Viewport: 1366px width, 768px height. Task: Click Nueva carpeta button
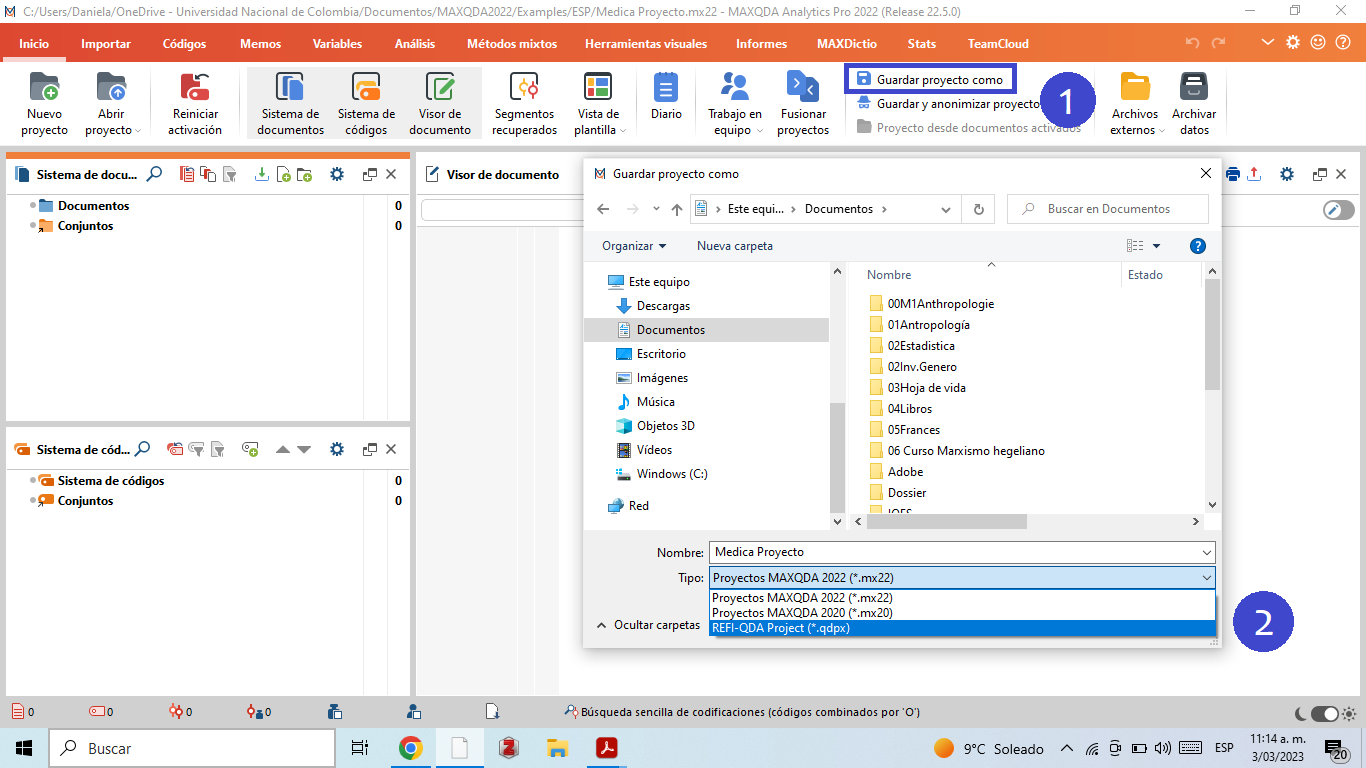pyautogui.click(x=735, y=246)
